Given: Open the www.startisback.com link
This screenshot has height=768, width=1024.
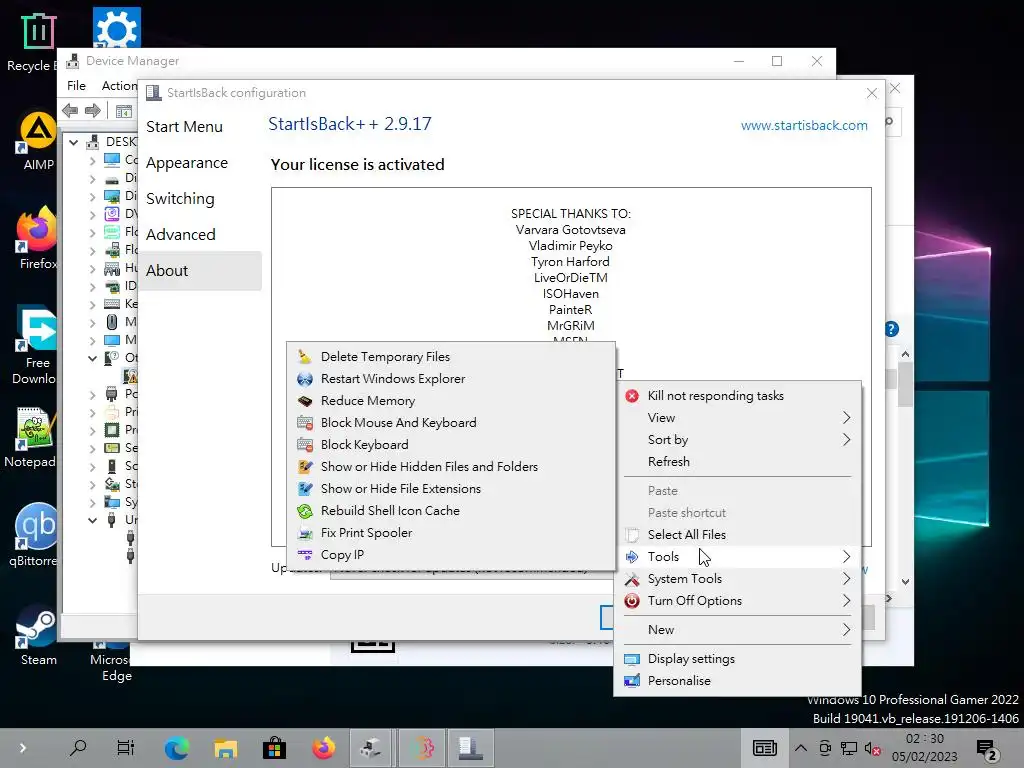Looking at the screenshot, I should point(804,125).
